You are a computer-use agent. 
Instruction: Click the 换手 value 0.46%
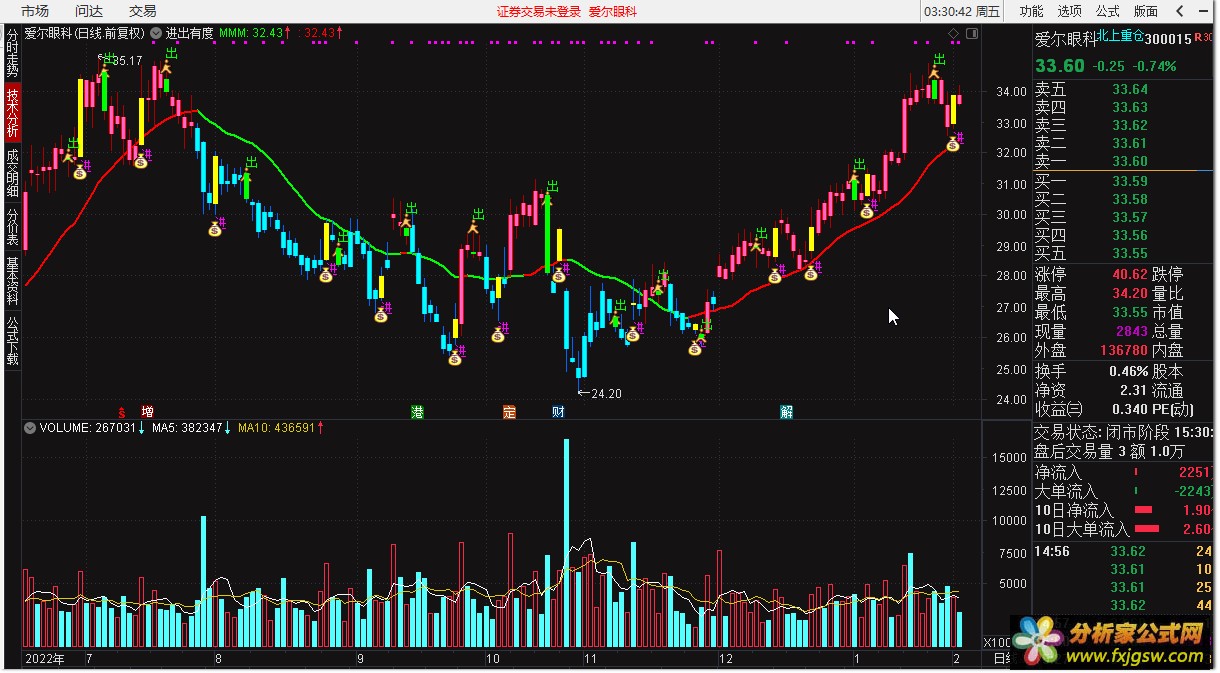(x=1128, y=370)
